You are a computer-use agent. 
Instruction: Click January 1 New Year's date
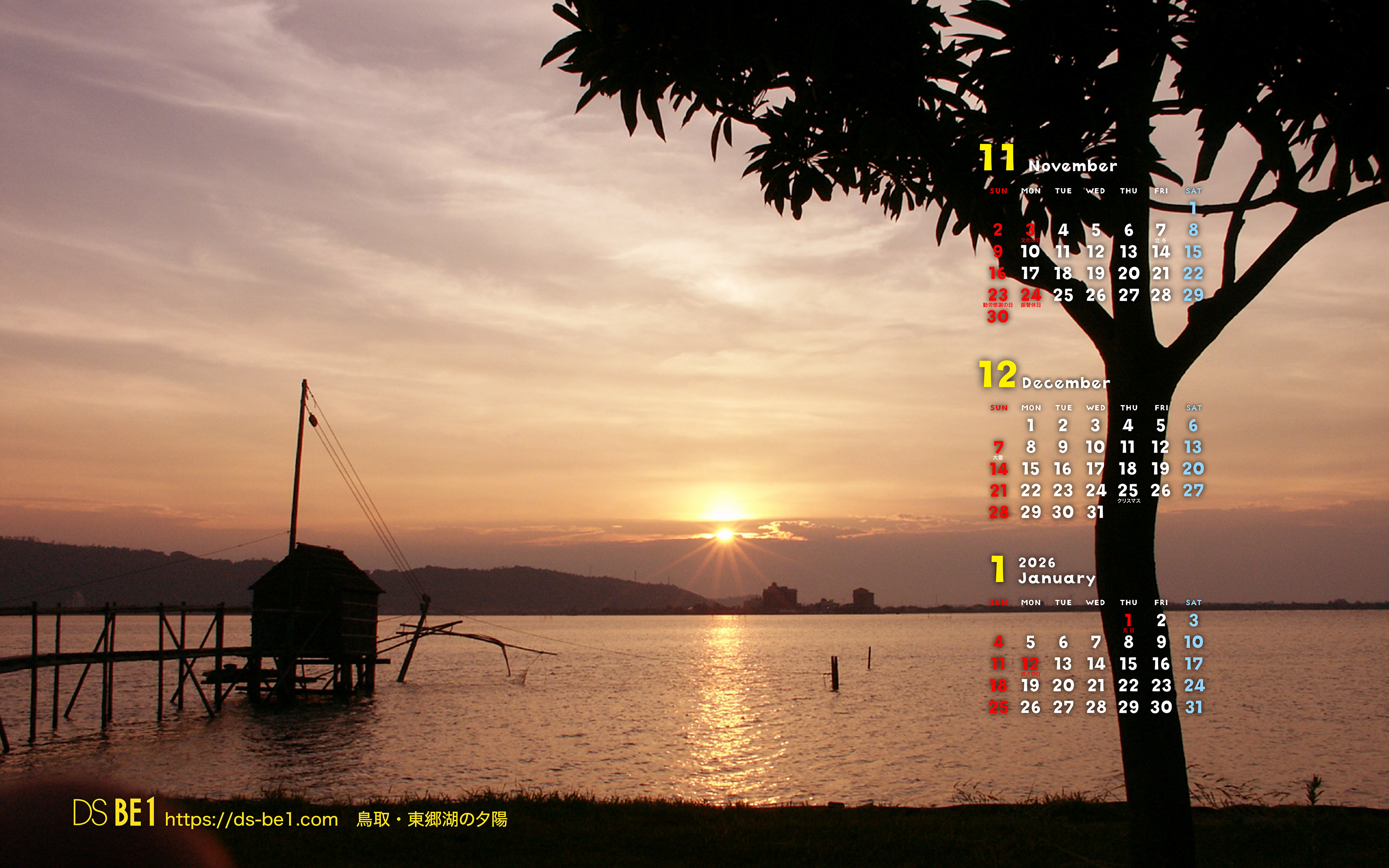pos(1128,621)
